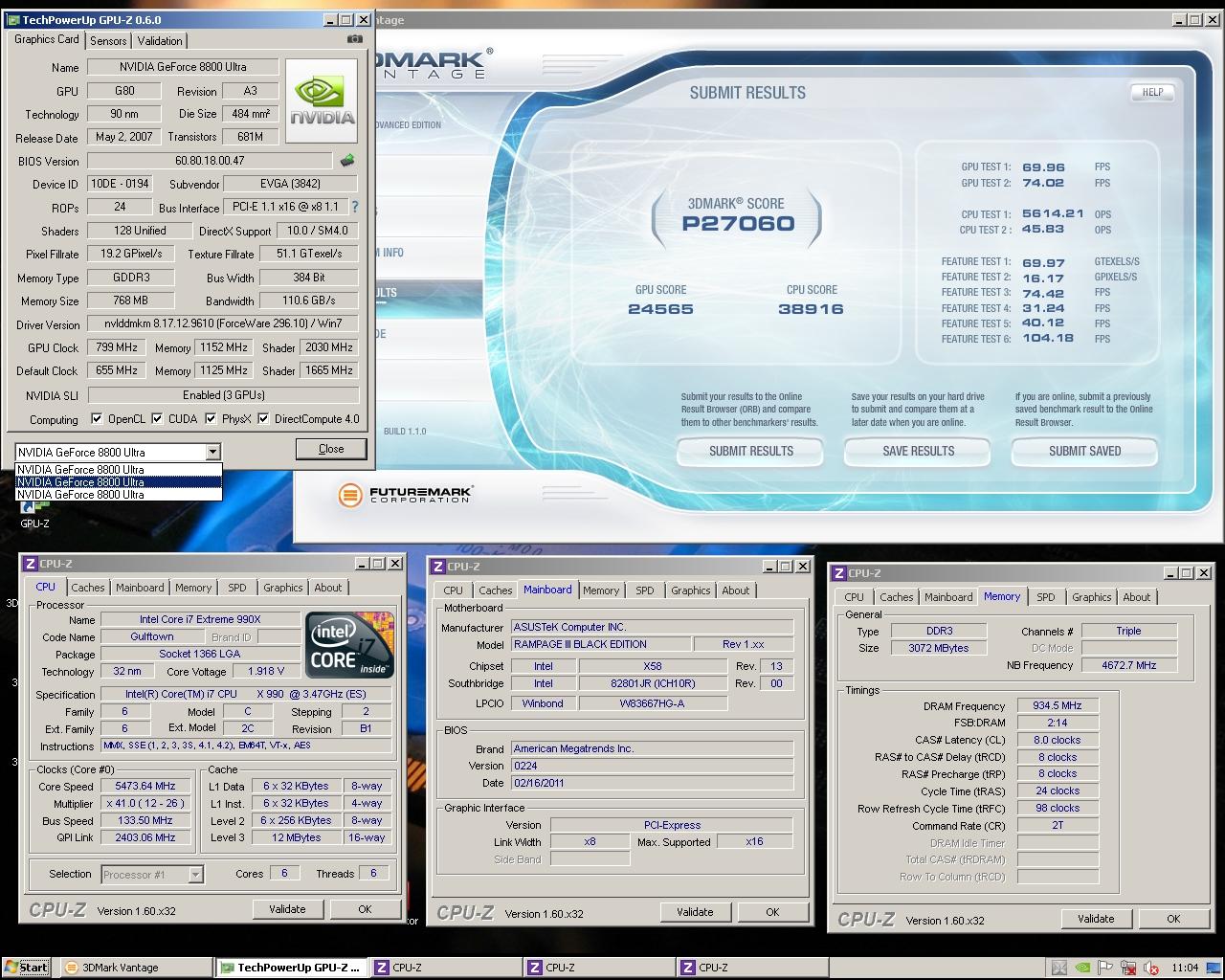This screenshot has height=980, width=1225.
Task: Open Mainboard tab in CPU-Z memory window
Action: [948, 597]
